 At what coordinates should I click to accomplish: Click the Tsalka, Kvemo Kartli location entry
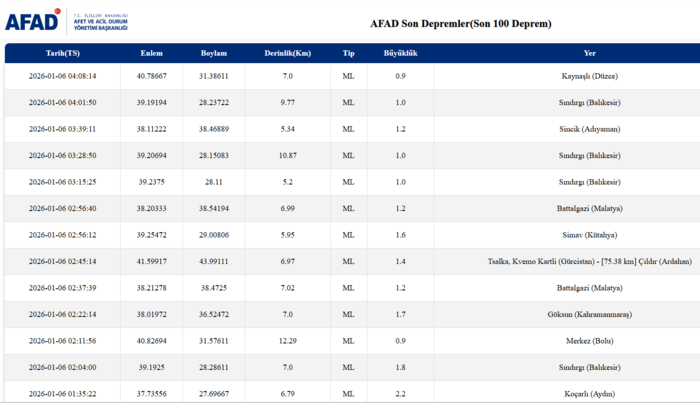590,261
